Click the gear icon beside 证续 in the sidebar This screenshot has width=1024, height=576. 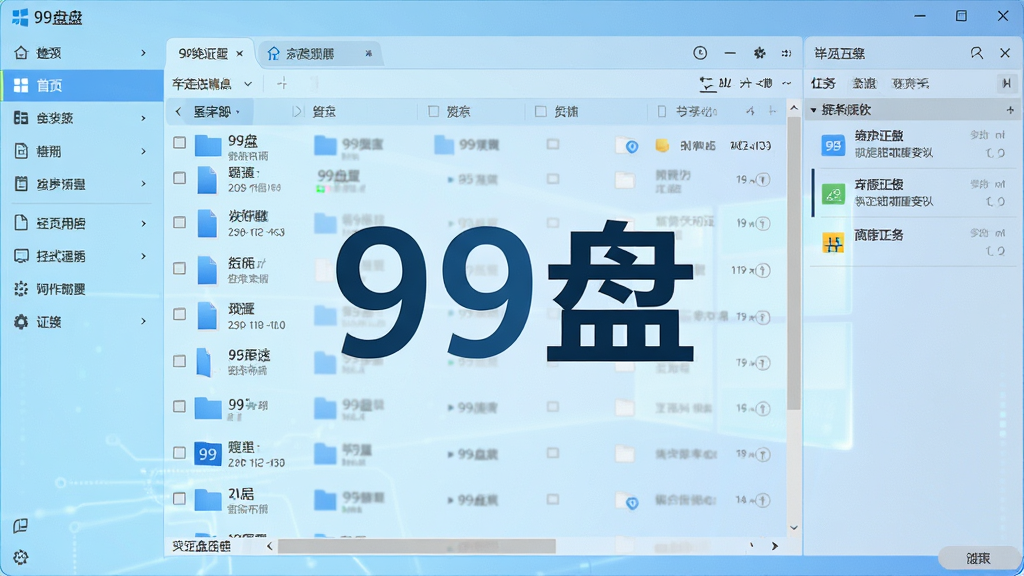[x=21, y=322]
